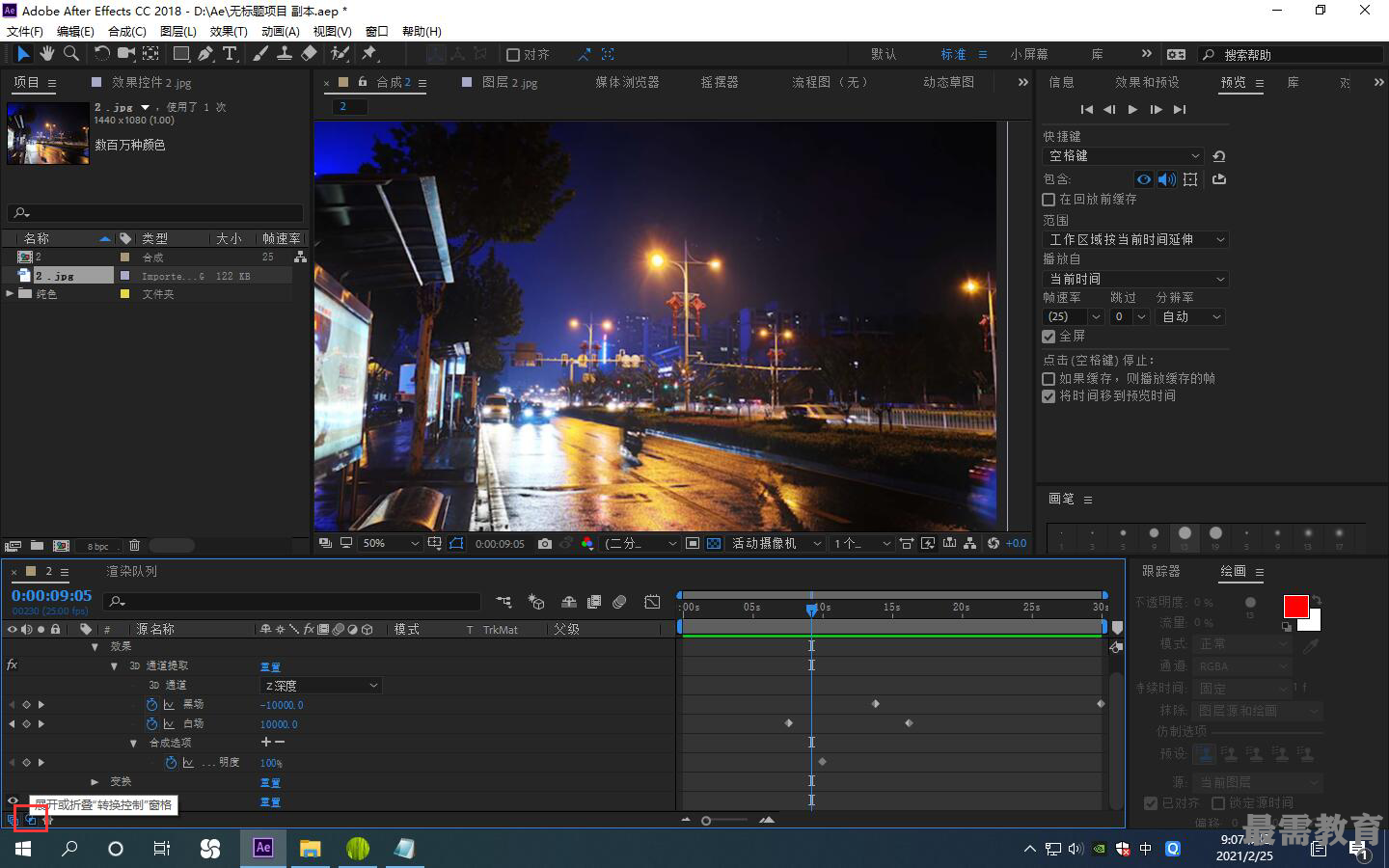Click the red foreground color swatch
The image size is (1389, 868).
(x=1295, y=607)
